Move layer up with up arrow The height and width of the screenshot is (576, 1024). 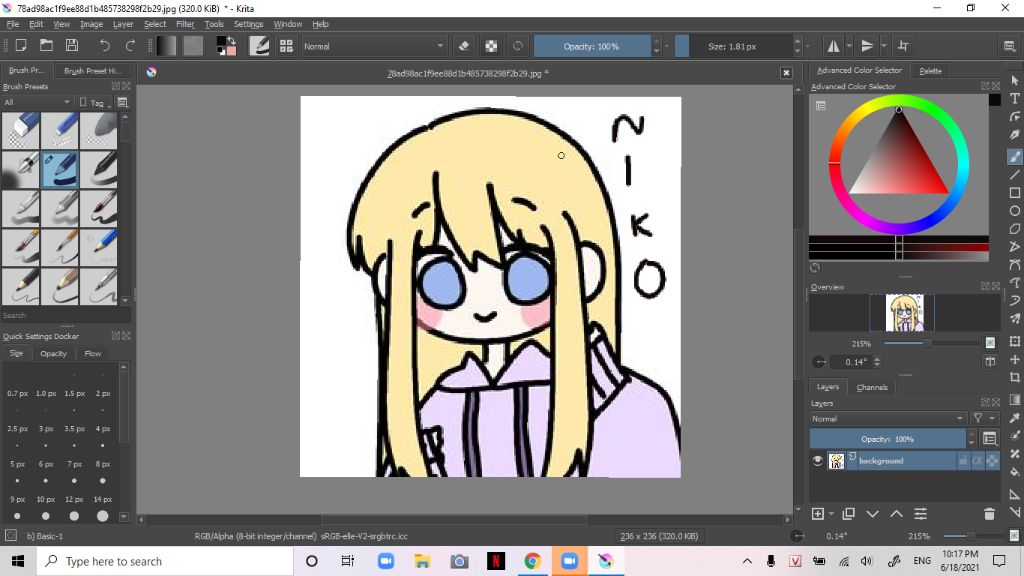point(897,514)
